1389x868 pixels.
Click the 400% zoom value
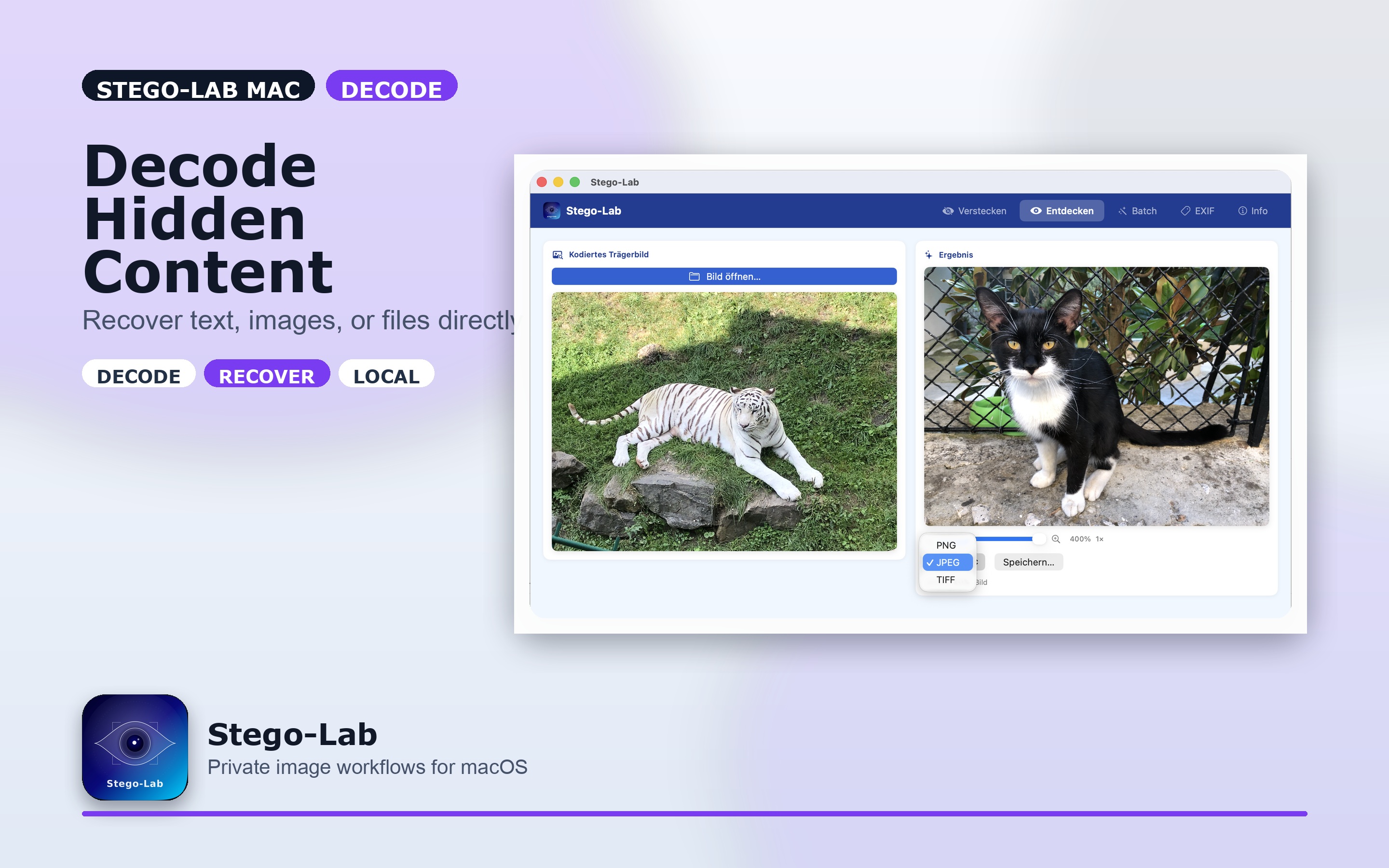click(1080, 539)
